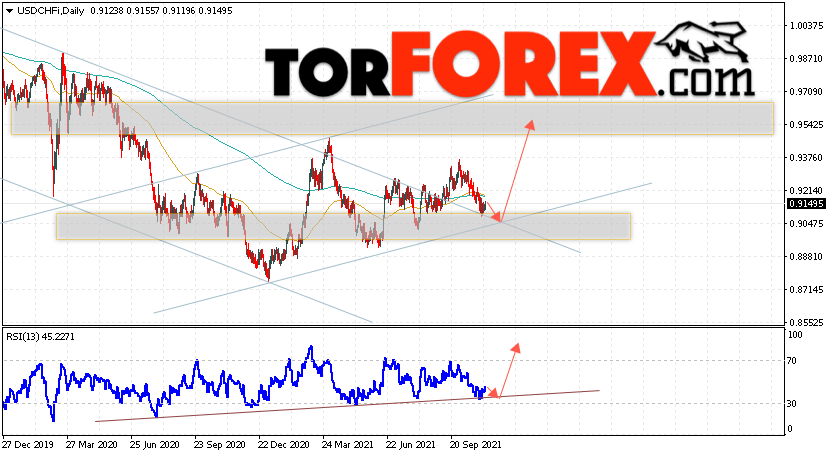Select the 23 Sep 2020 date label
This screenshot has width=830, height=456.
click(220, 445)
